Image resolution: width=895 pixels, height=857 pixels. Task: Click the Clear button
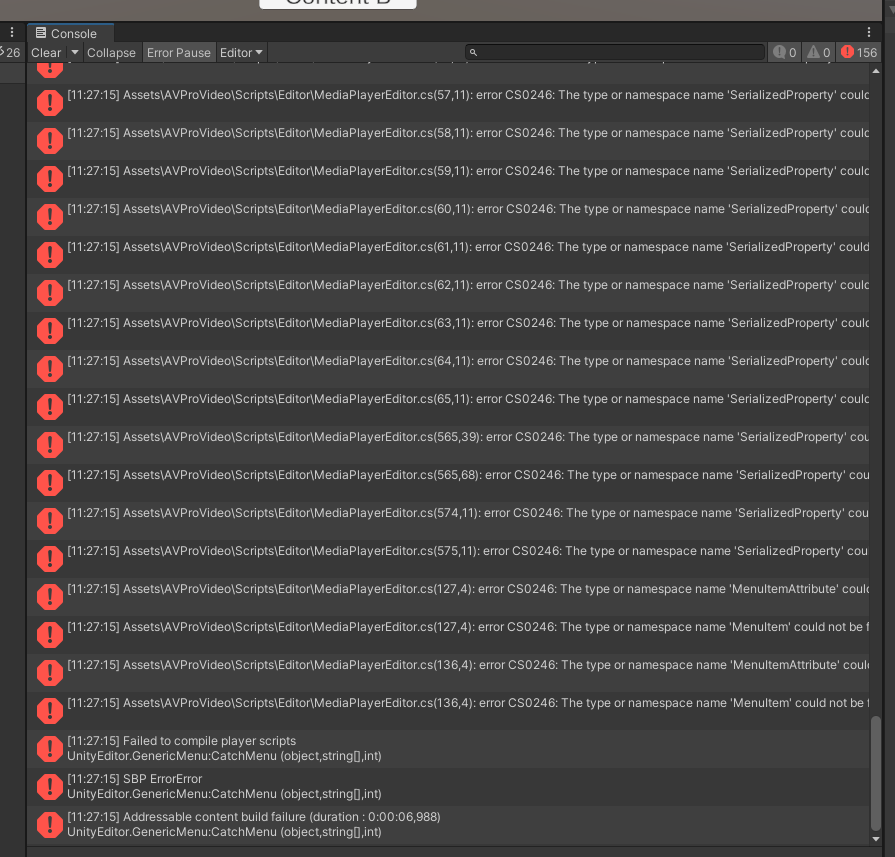point(45,52)
